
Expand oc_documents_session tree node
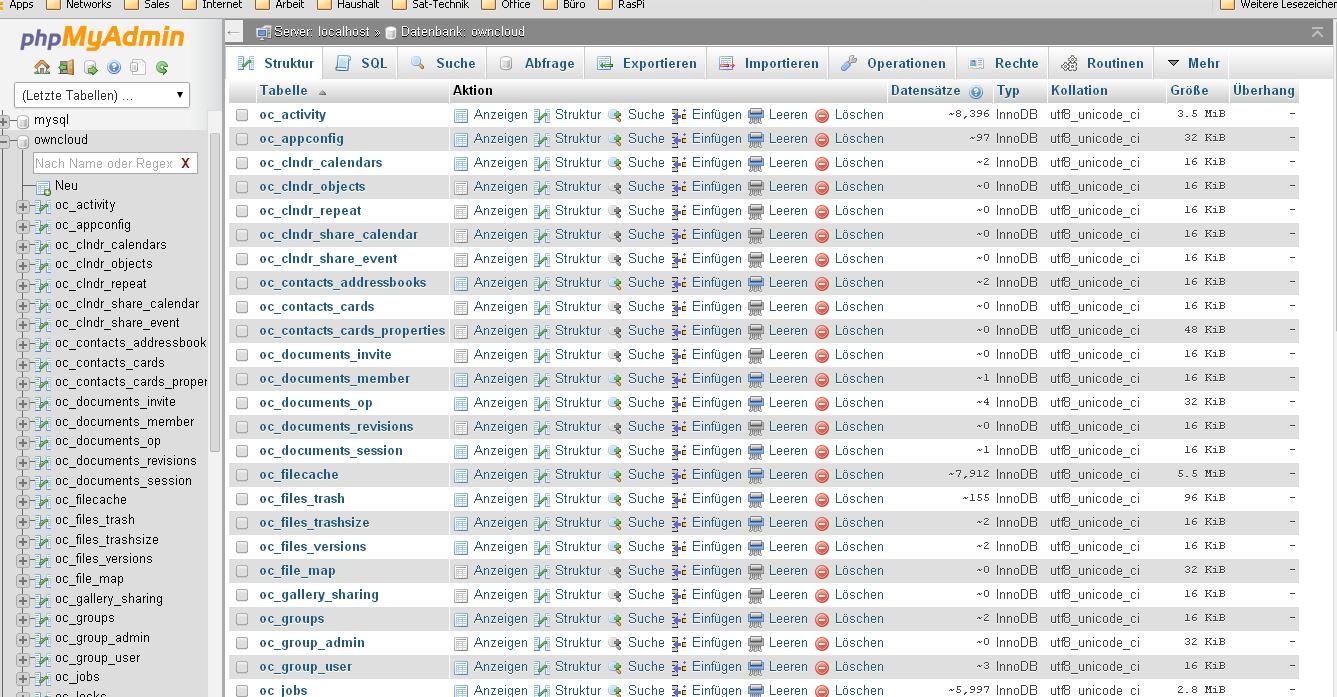pos(23,481)
